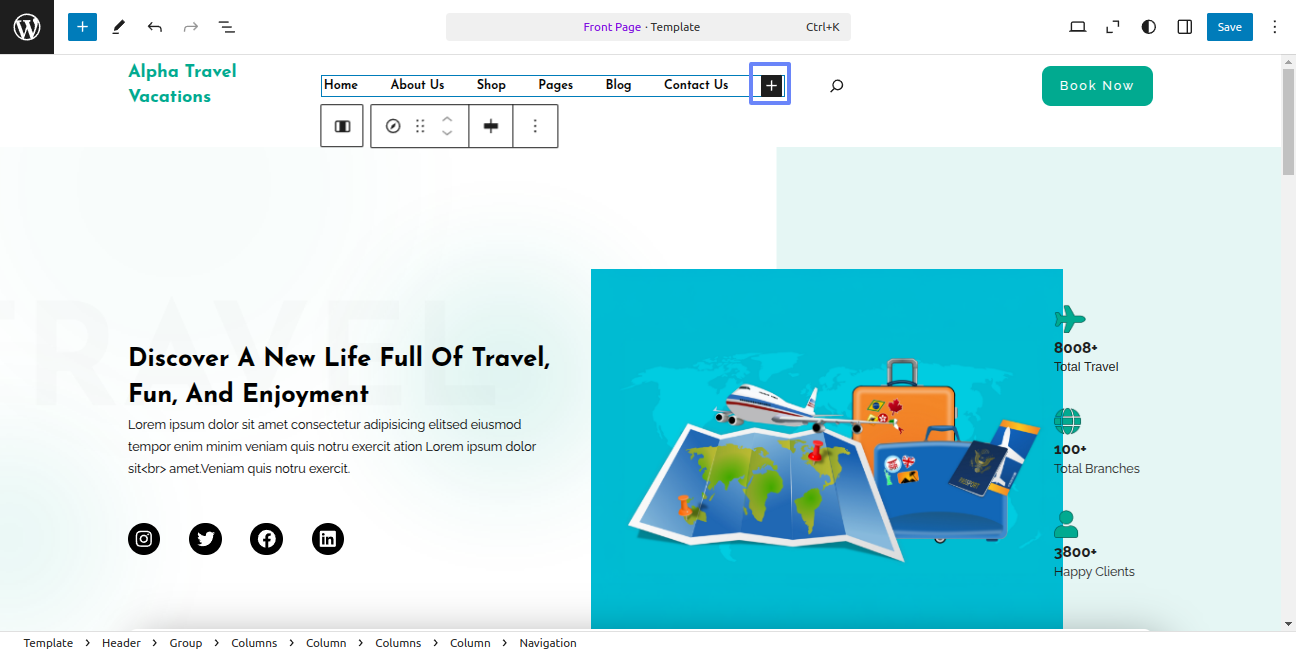
Task: Click Navigation in the breadcrumb
Action: coord(548,643)
